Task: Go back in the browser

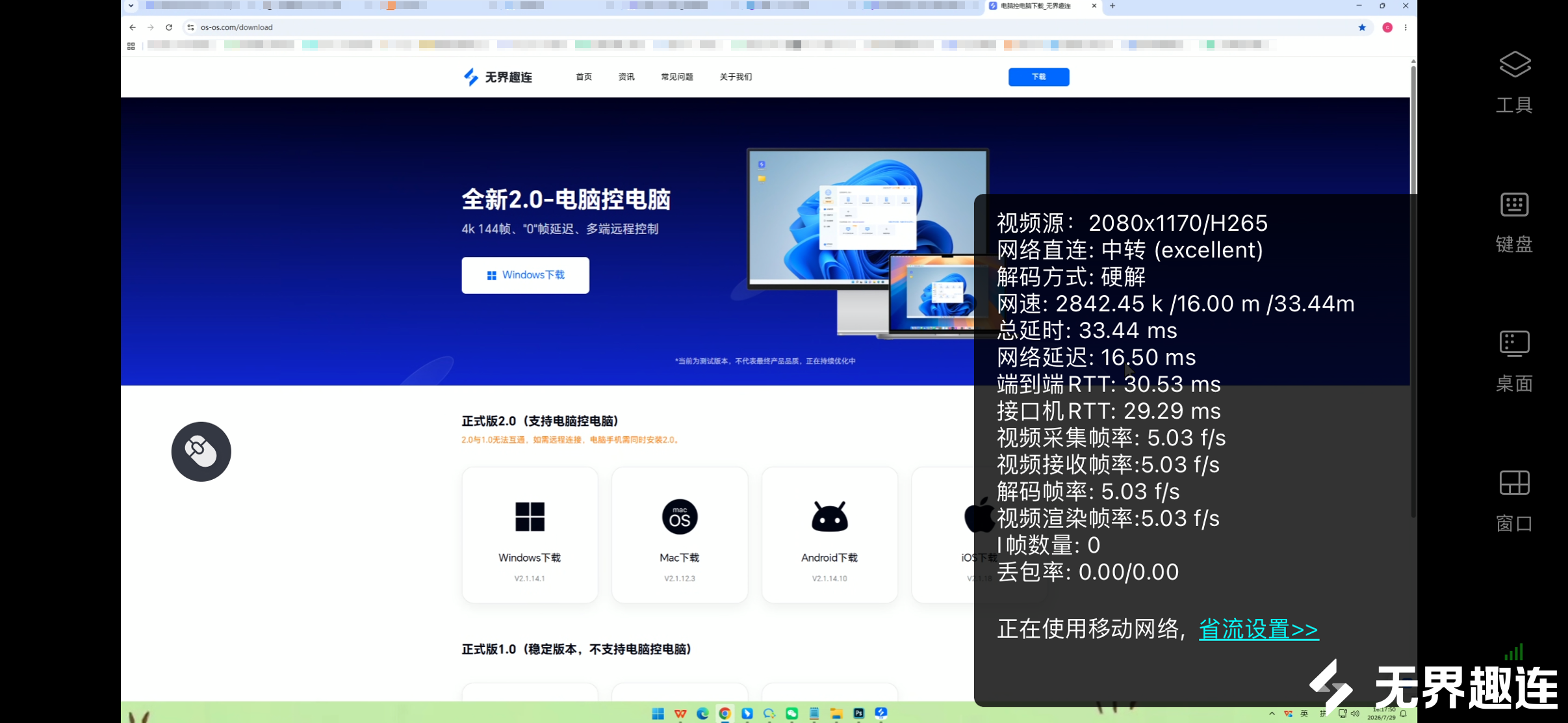Action: point(133,27)
